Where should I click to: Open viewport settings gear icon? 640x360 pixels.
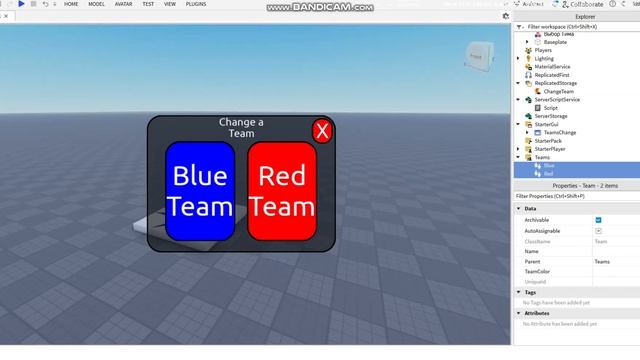pyautogui.click(x=506, y=16)
